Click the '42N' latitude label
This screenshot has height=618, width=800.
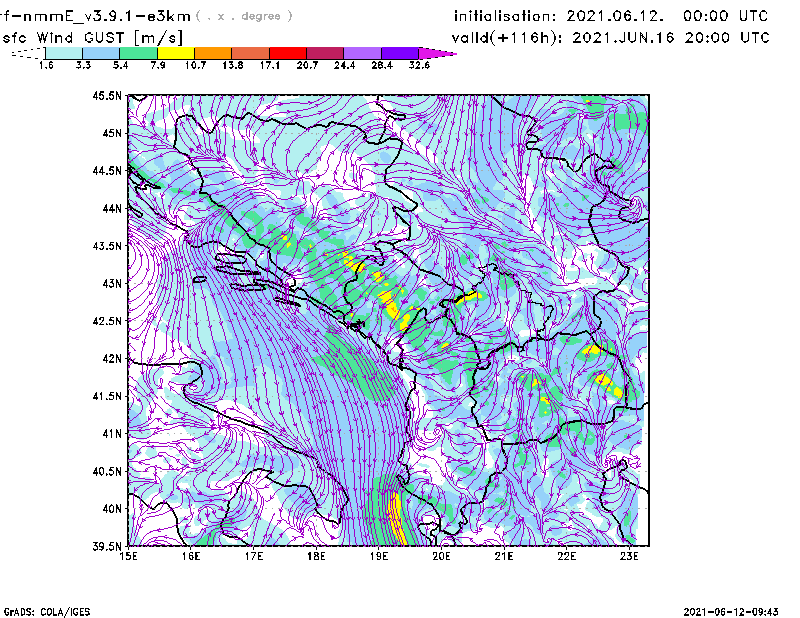coord(112,359)
